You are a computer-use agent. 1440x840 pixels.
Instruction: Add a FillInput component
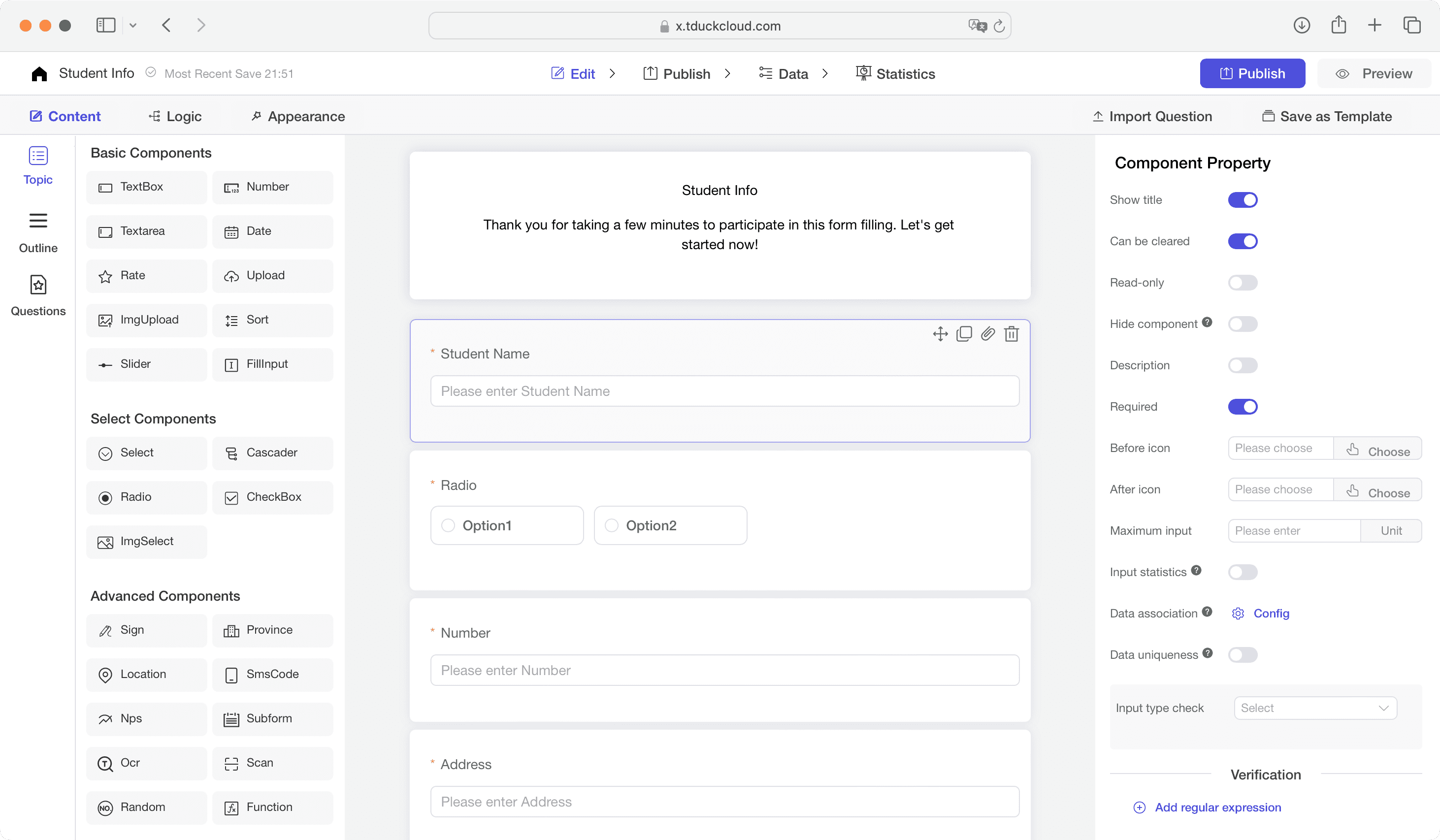tap(272, 364)
